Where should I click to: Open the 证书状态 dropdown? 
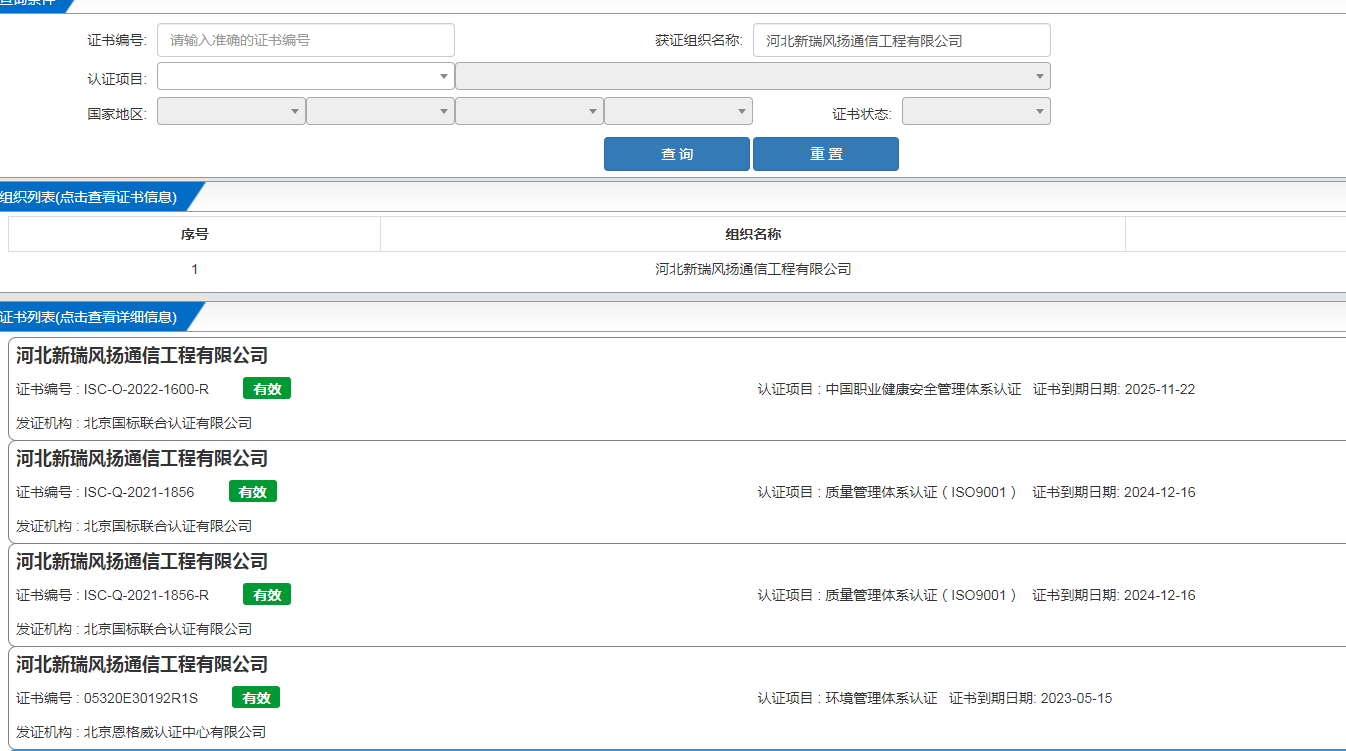976,111
